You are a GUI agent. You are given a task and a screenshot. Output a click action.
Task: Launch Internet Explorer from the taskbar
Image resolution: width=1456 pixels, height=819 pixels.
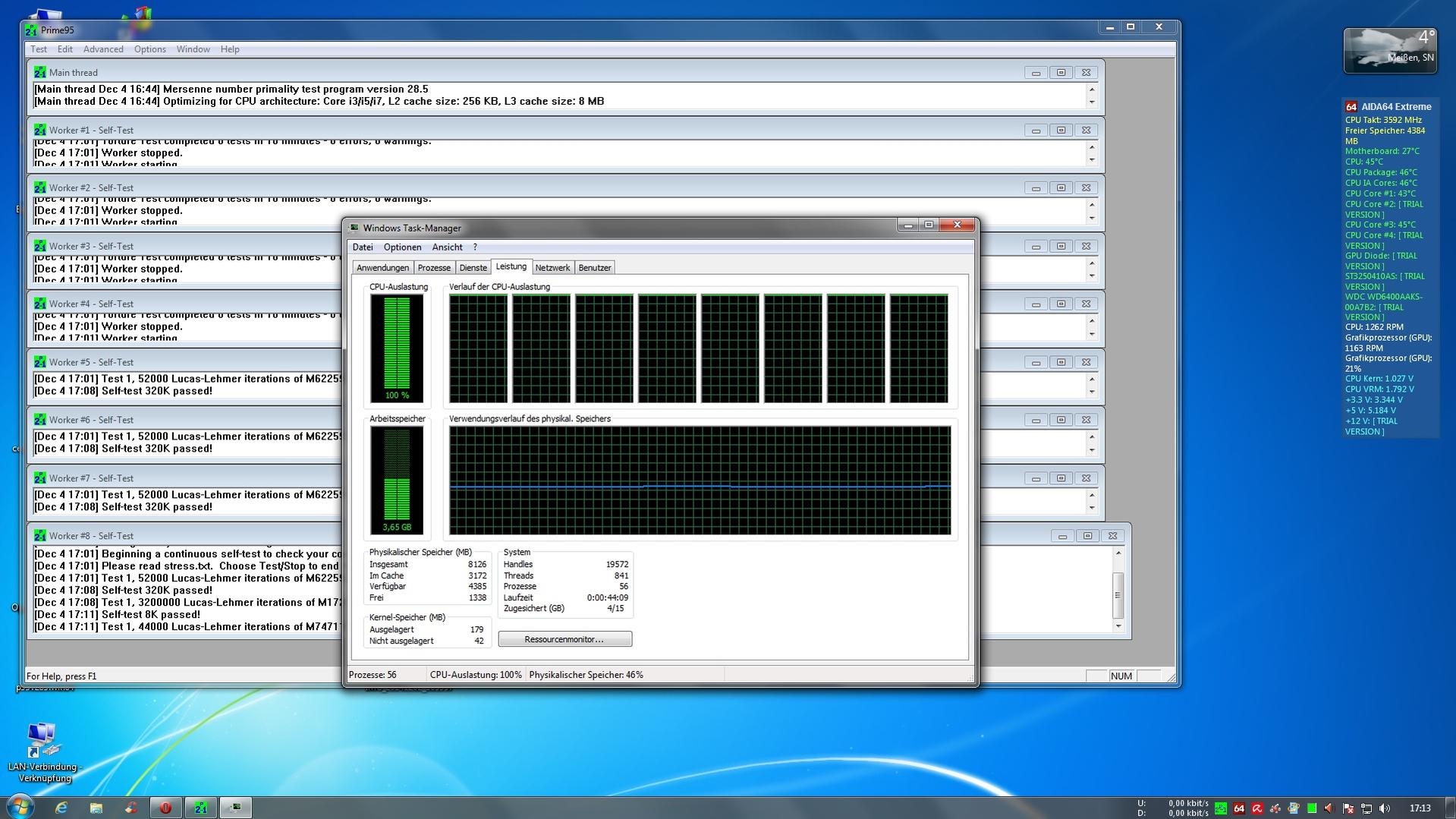click(61, 808)
